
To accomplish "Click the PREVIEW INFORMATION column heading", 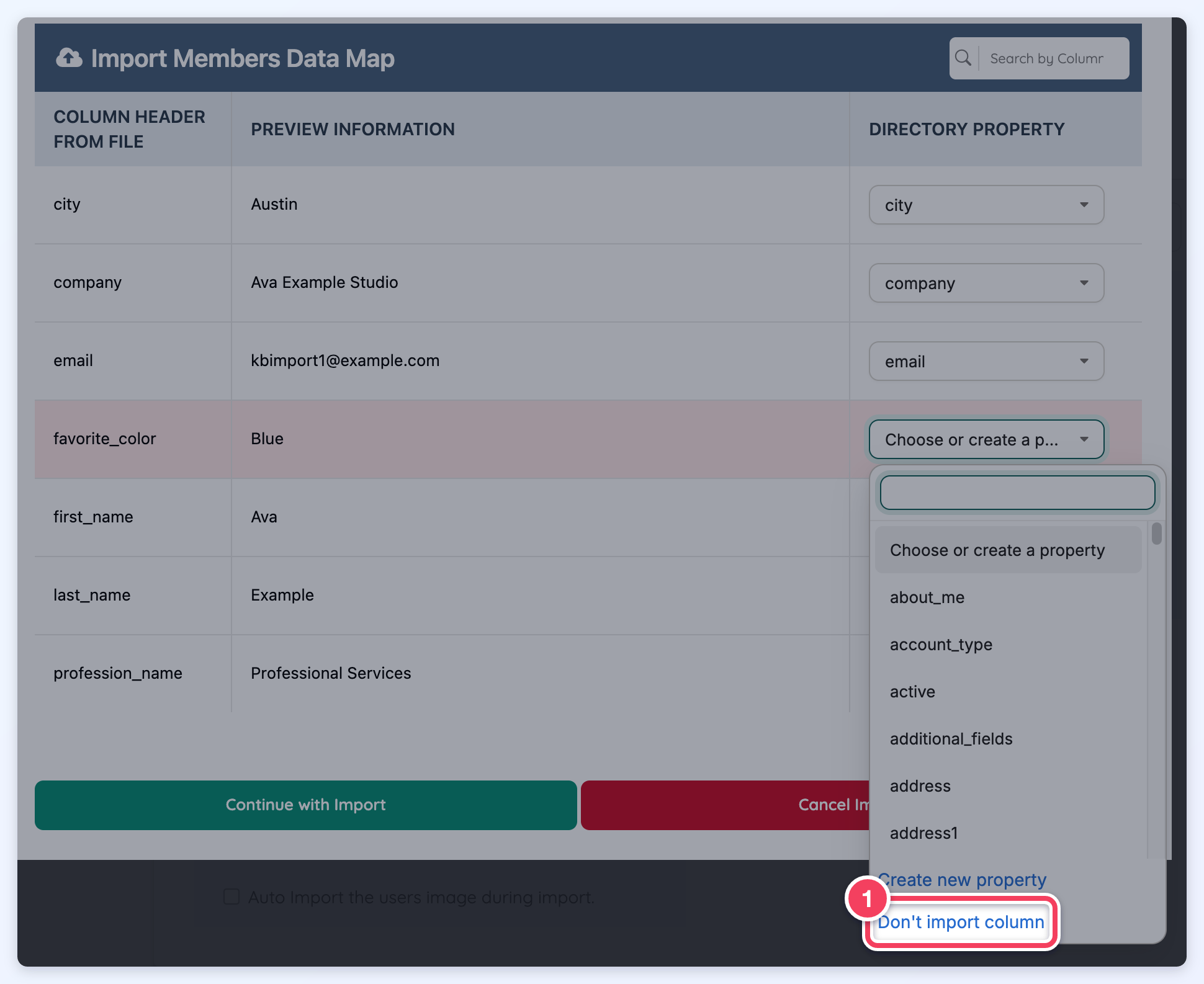I will [353, 129].
